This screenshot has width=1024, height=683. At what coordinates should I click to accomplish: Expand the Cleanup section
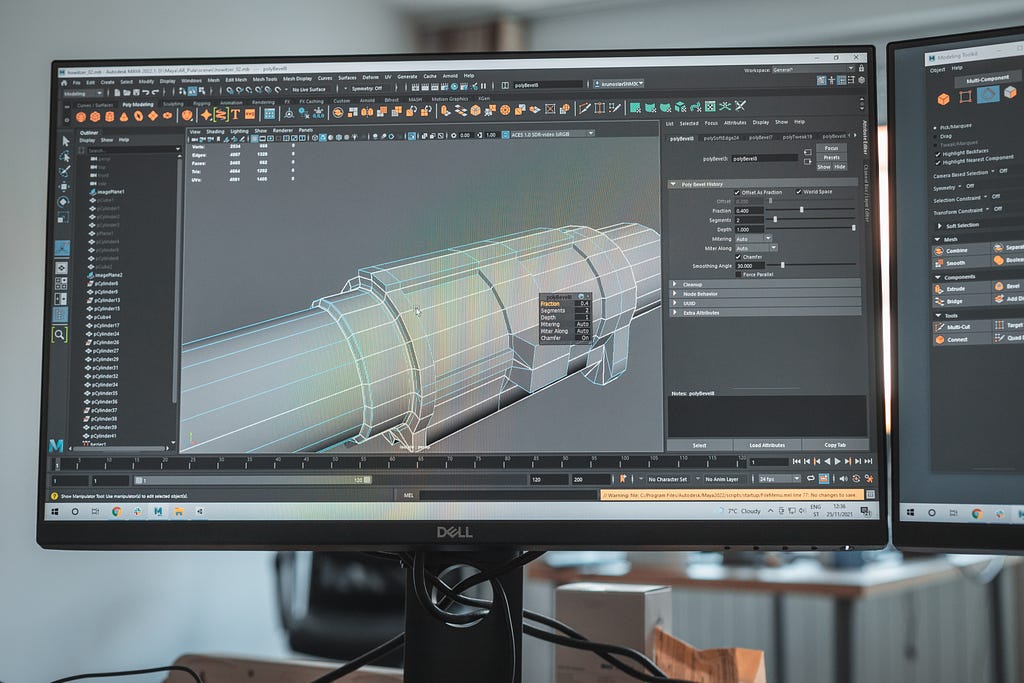[675, 284]
